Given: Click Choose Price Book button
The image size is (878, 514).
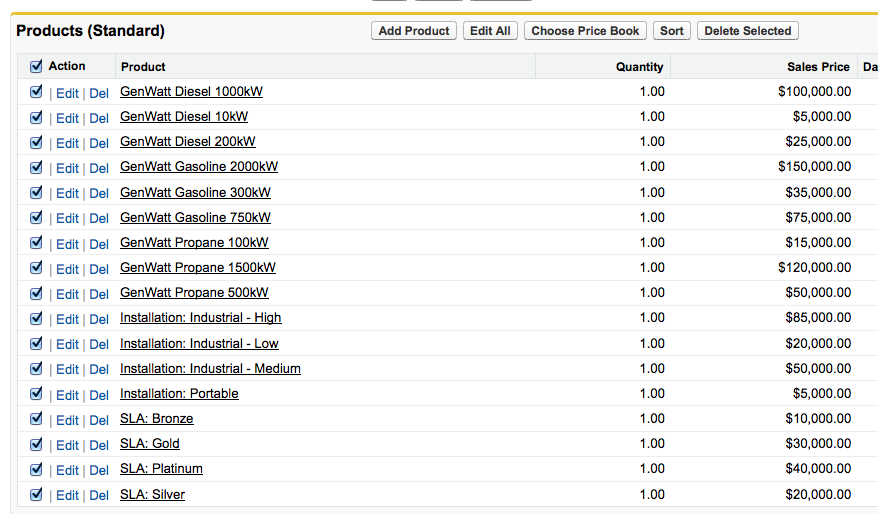Looking at the screenshot, I should coord(585,31).
